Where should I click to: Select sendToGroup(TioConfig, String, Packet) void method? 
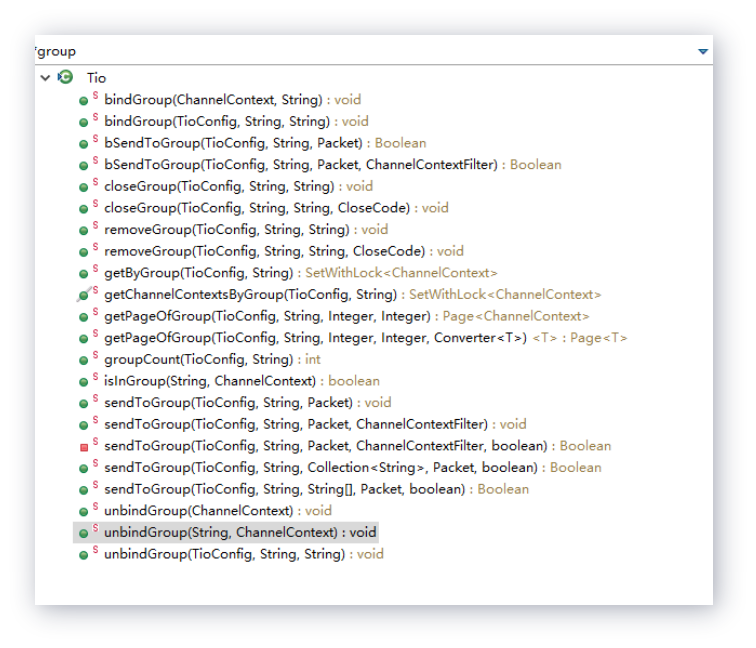tap(248, 403)
